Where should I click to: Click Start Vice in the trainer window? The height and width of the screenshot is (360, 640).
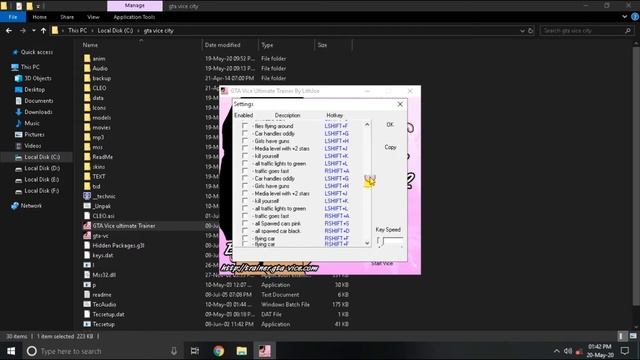click(x=382, y=263)
